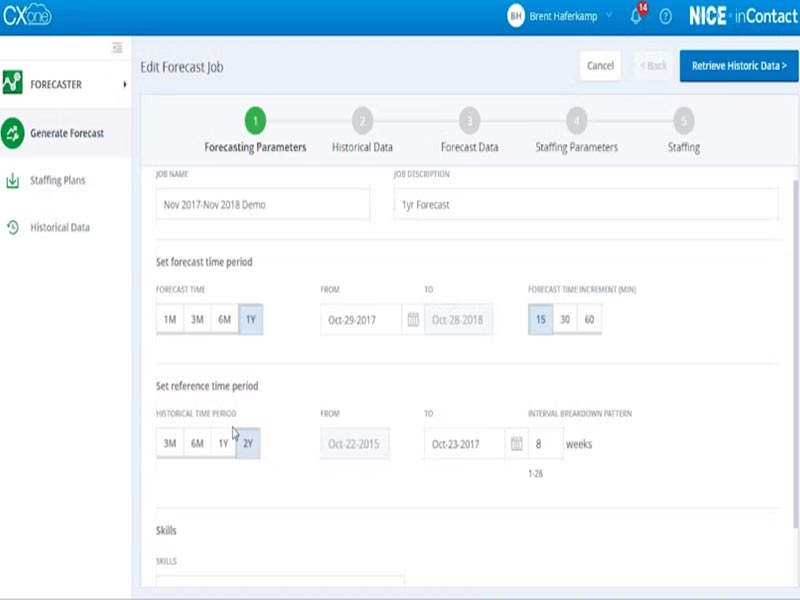Open the forecast From date calendar icon
800x600 pixels.
coord(413,320)
